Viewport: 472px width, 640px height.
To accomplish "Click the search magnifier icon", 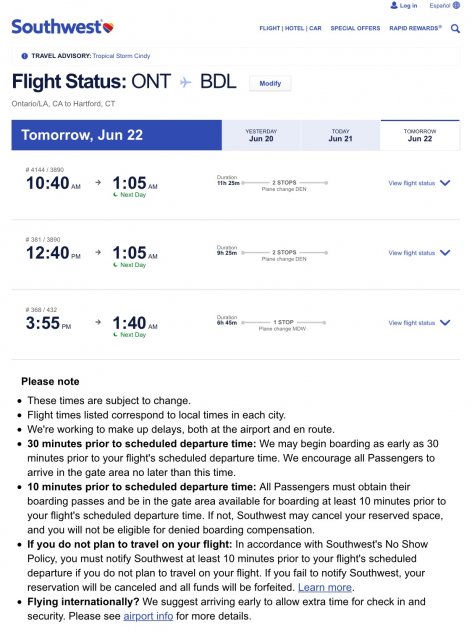I will (x=455, y=28).
